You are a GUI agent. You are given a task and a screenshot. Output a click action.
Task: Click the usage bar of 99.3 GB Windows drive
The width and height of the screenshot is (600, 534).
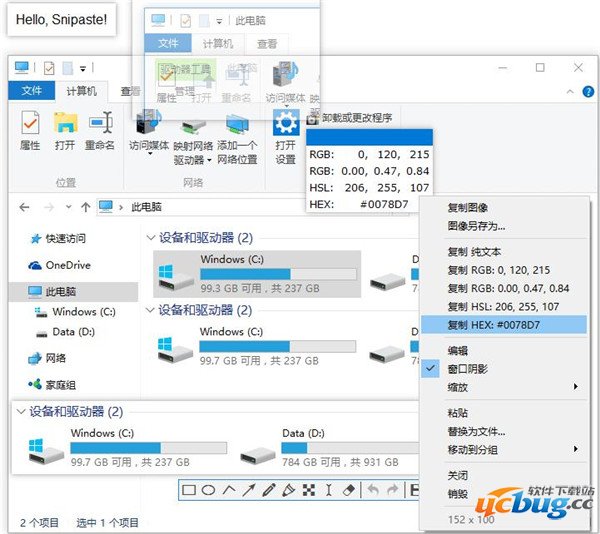click(279, 274)
